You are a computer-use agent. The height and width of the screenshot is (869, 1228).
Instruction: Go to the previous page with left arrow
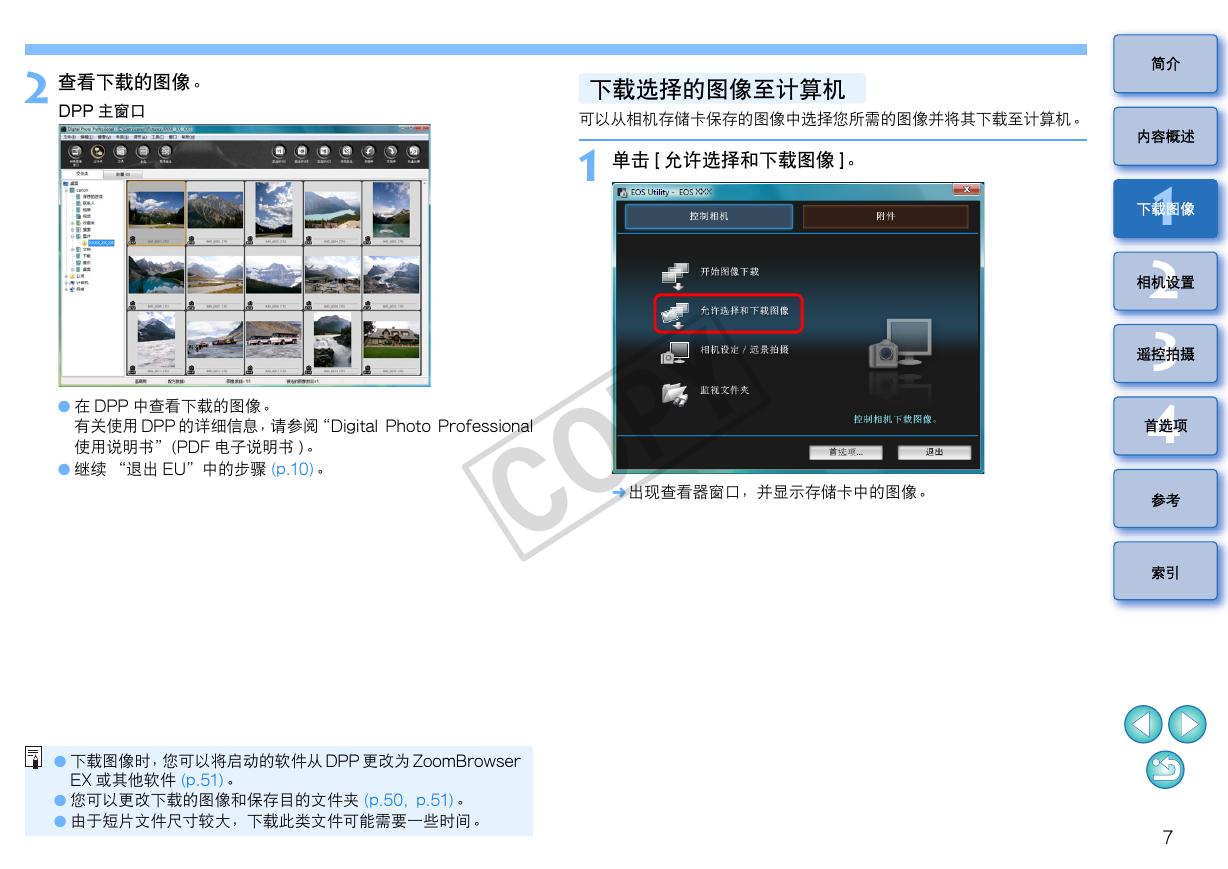click(x=1143, y=724)
